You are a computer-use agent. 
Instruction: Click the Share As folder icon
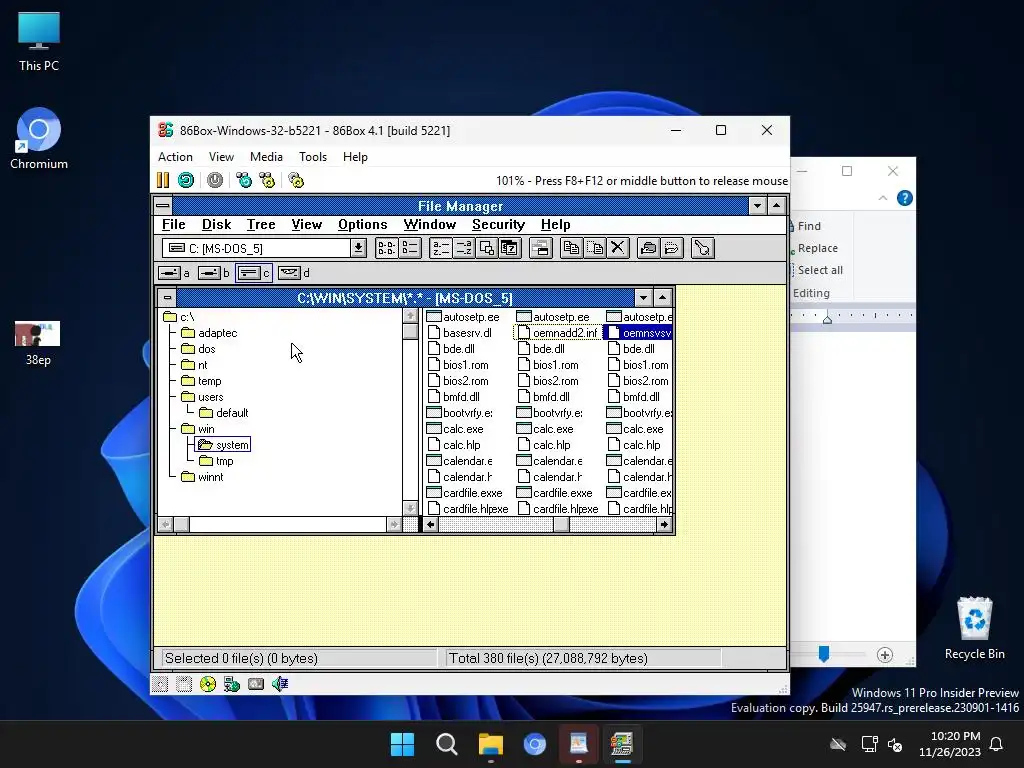[x=648, y=248]
